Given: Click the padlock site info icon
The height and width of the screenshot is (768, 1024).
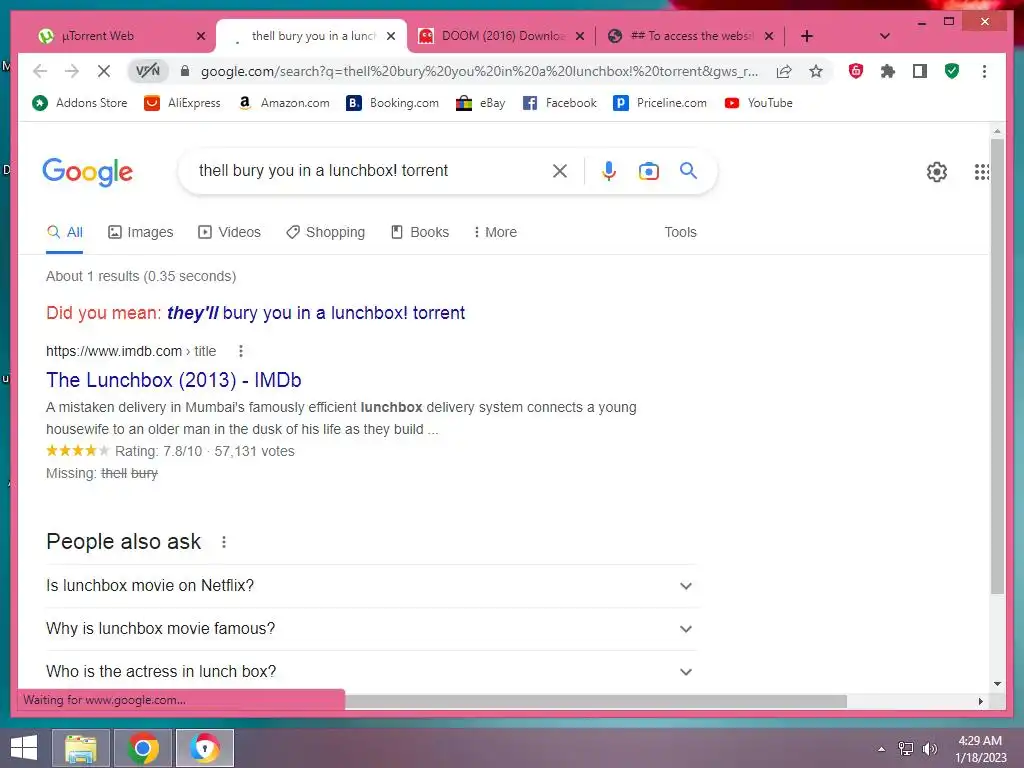Looking at the screenshot, I should [185, 71].
